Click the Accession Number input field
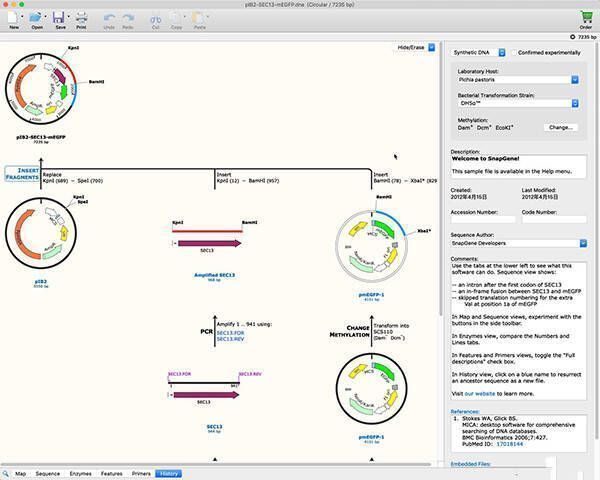Image resolution: width=600 pixels, height=480 pixels. click(483, 218)
